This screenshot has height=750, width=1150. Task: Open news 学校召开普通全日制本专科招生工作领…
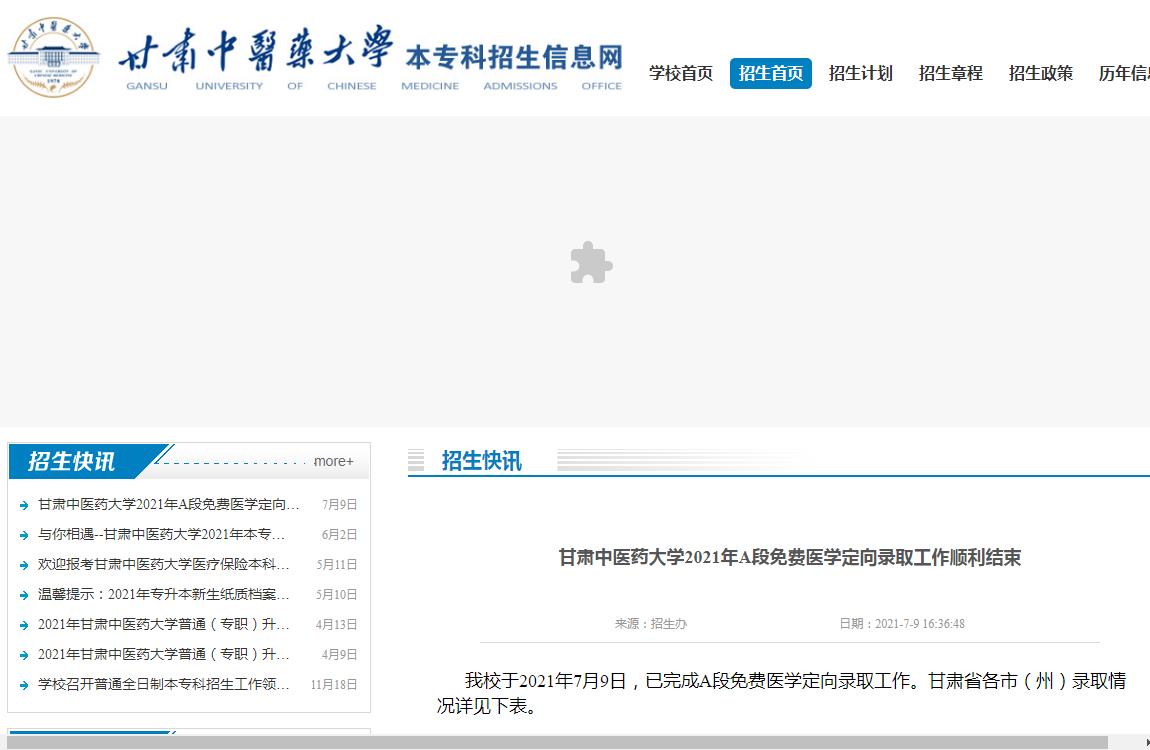coord(164,685)
